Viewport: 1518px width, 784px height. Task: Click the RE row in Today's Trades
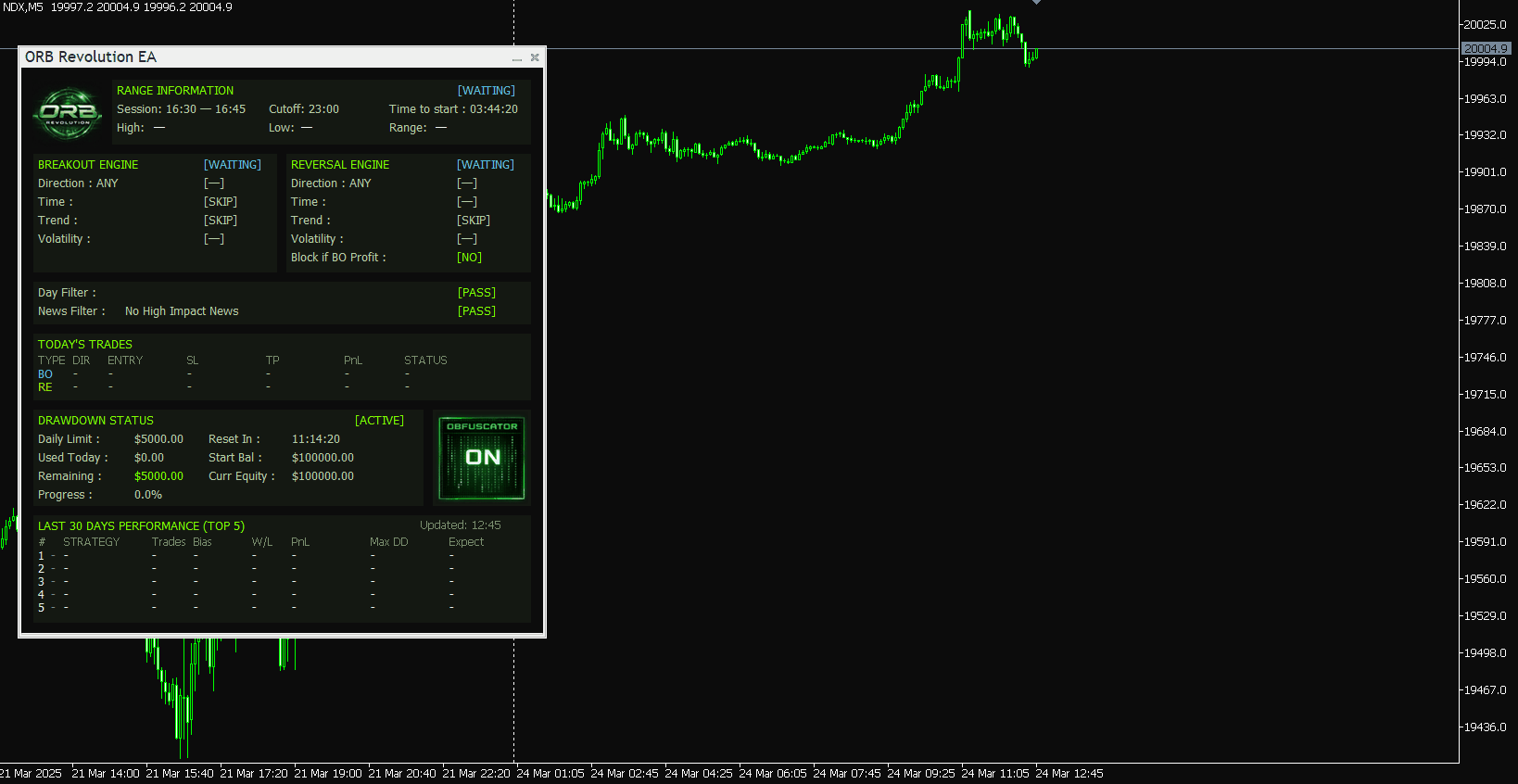(45, 387)
